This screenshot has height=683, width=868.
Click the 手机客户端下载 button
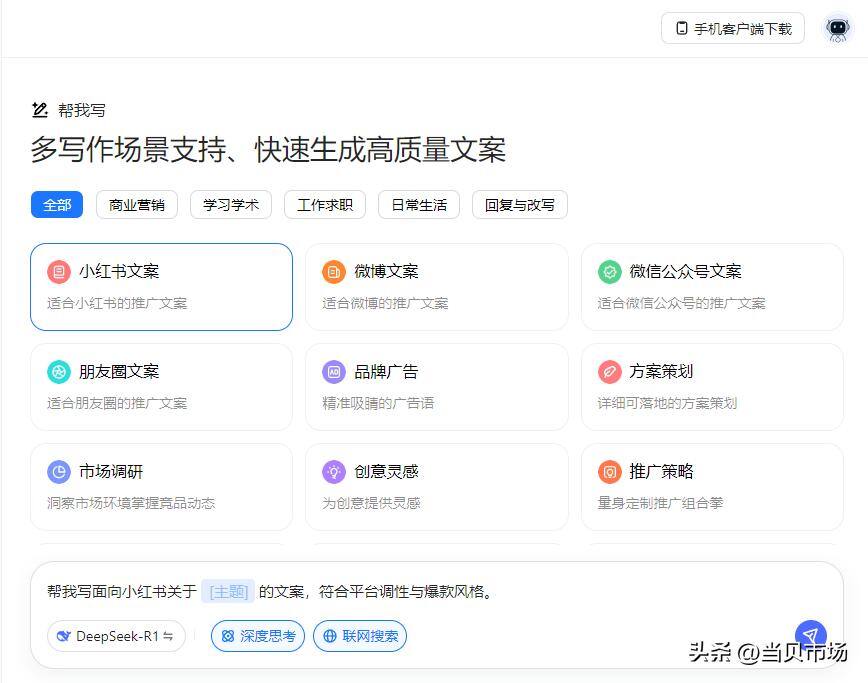[733, 28]
